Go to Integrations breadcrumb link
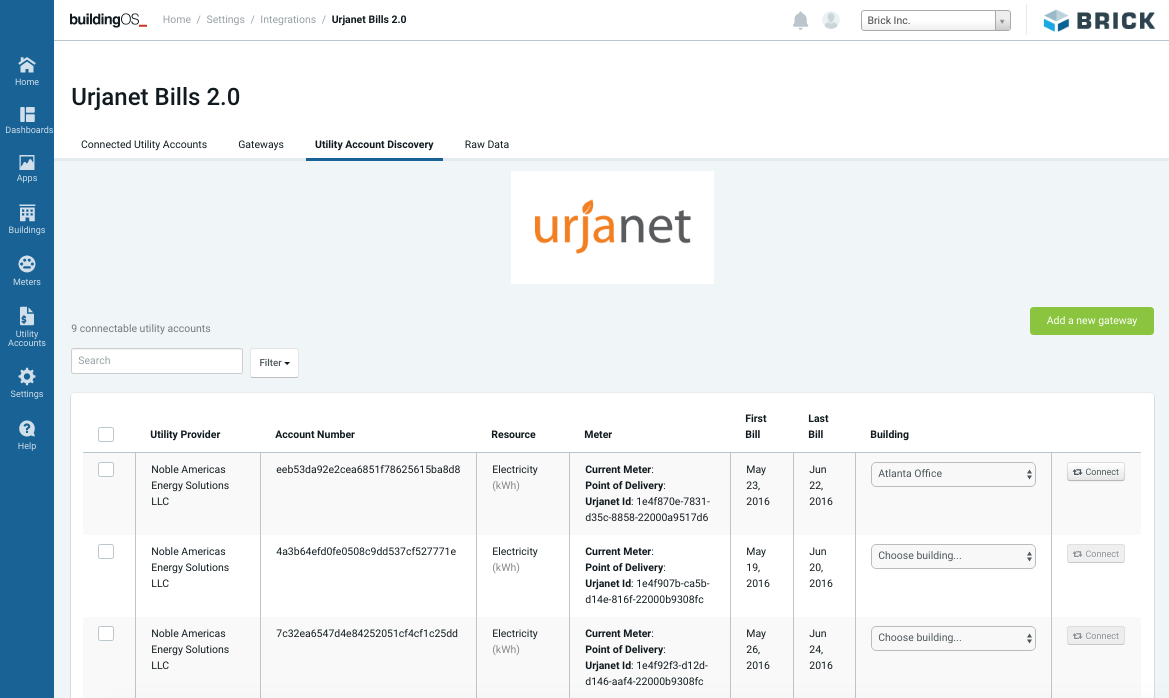Image resolution: width=1169 pixels, height=698 pixels. tap(288, 19)
